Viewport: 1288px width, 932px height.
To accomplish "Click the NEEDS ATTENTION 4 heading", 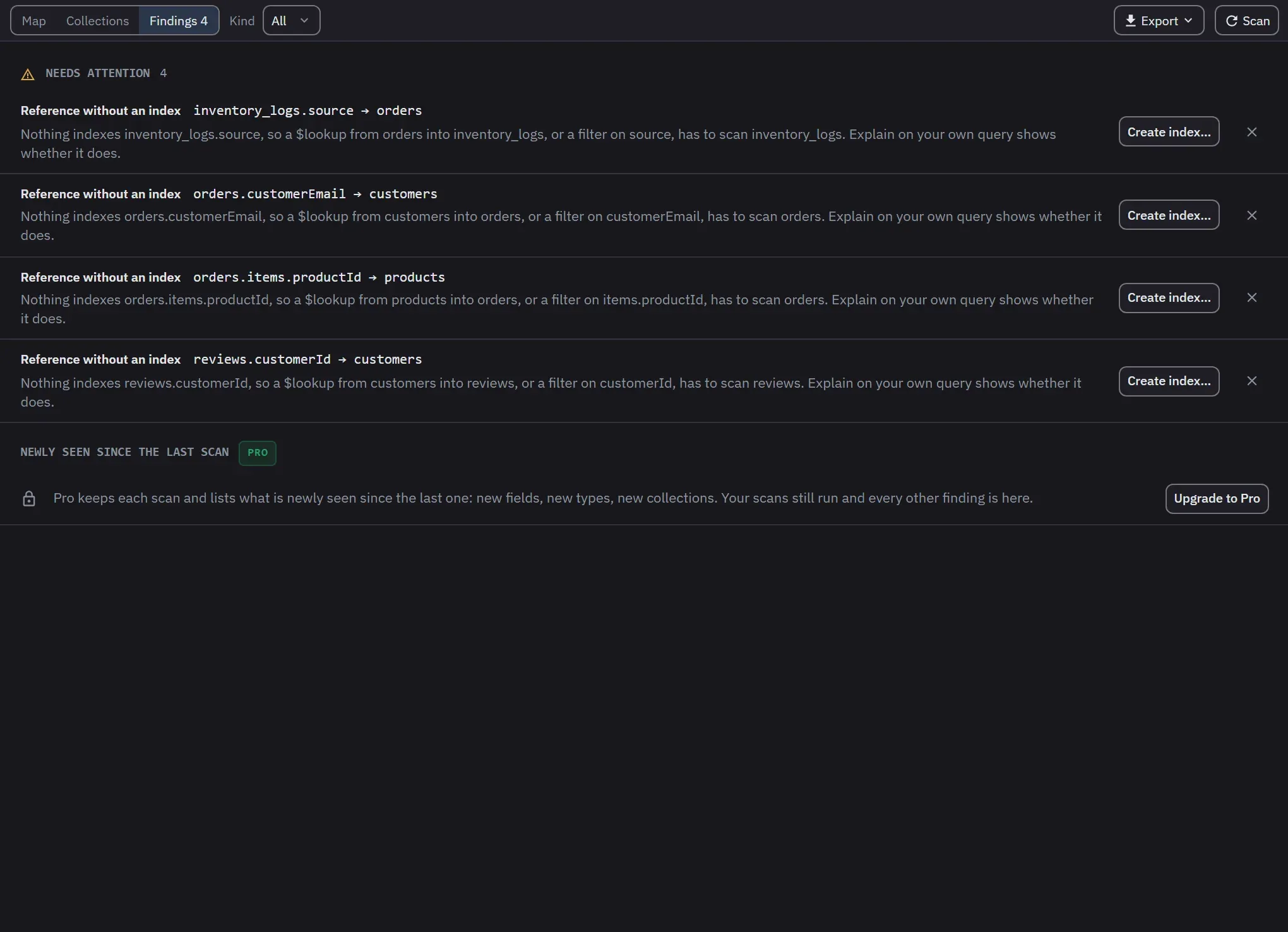I will click(106, 73).
